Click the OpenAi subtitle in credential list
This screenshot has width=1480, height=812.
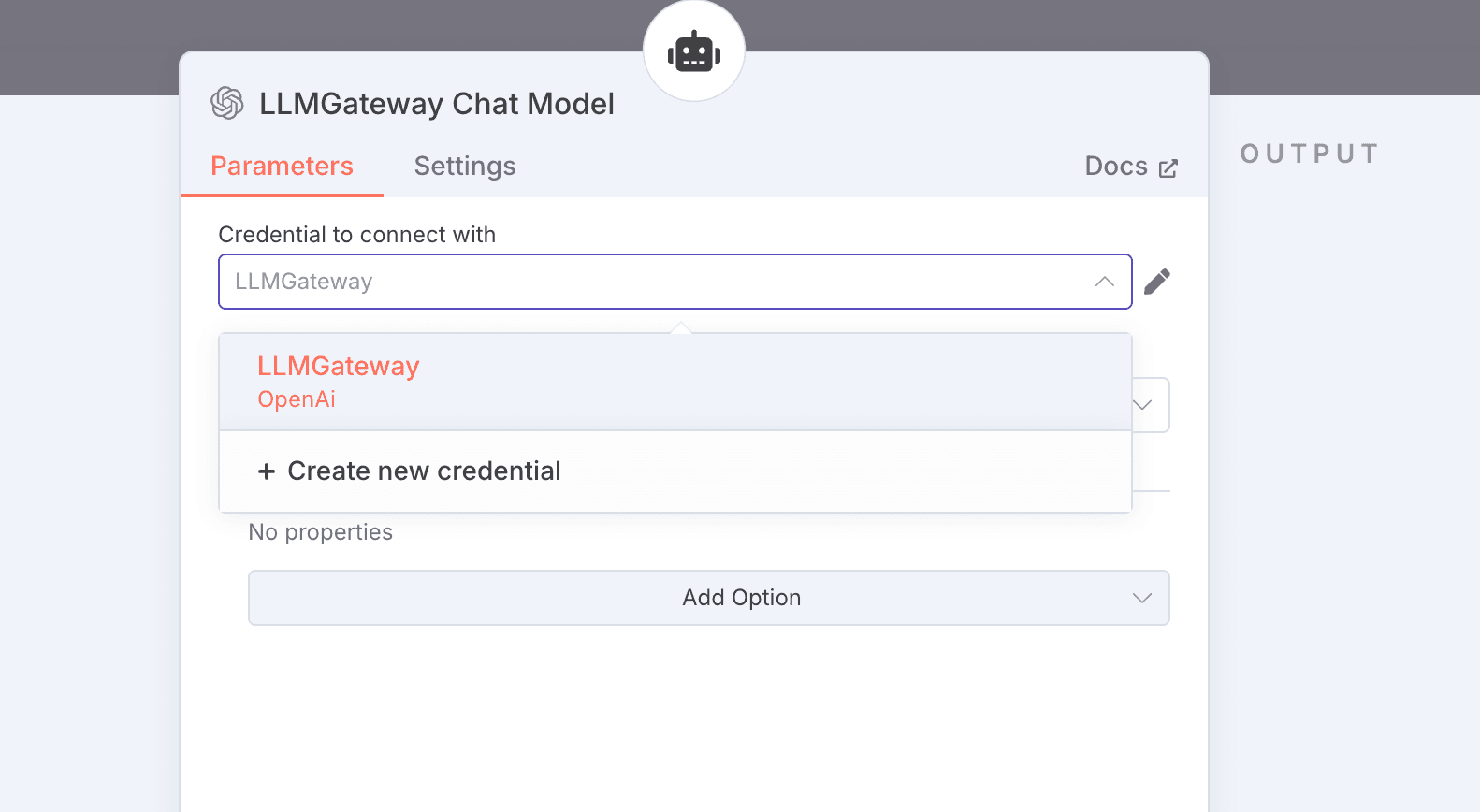[296, 399]
